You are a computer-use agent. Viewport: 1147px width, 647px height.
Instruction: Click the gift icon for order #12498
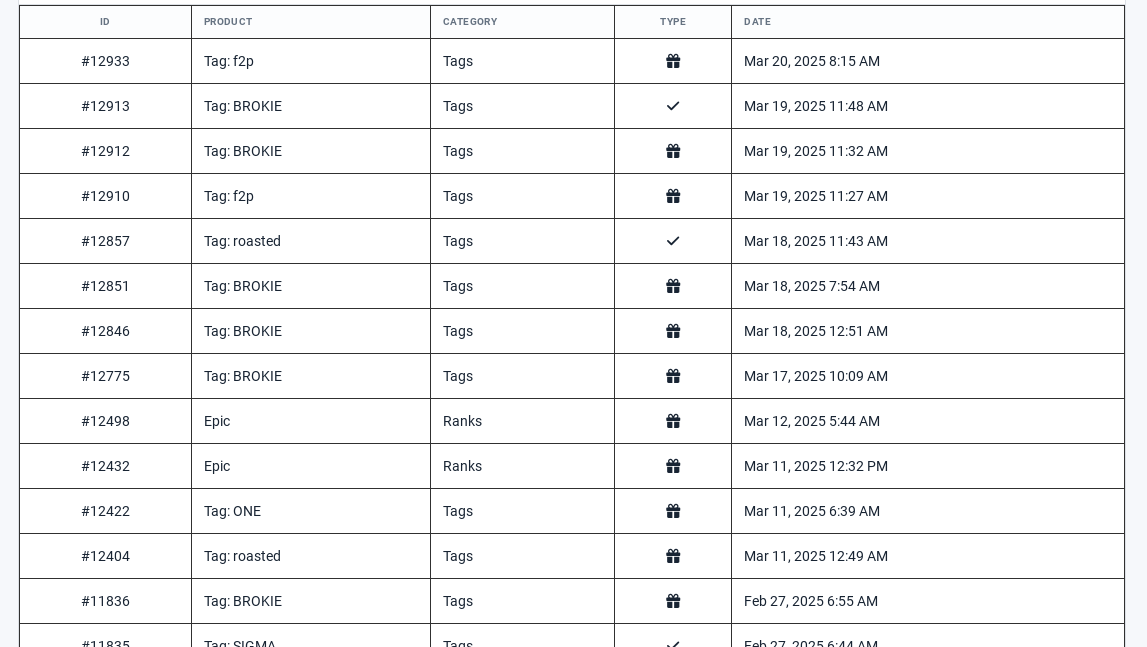point(673,422)
